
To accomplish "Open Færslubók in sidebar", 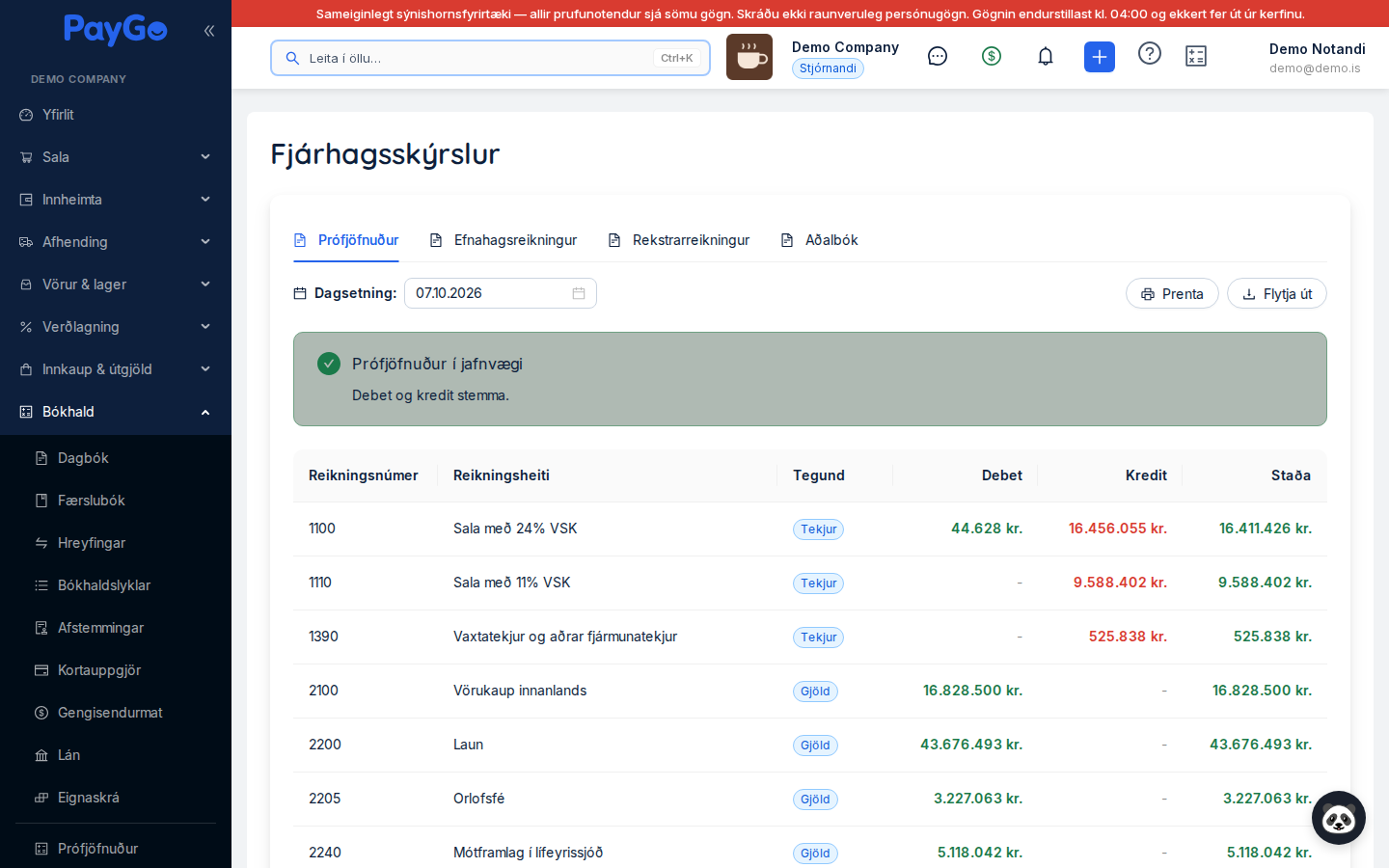I will pos(116,501).
